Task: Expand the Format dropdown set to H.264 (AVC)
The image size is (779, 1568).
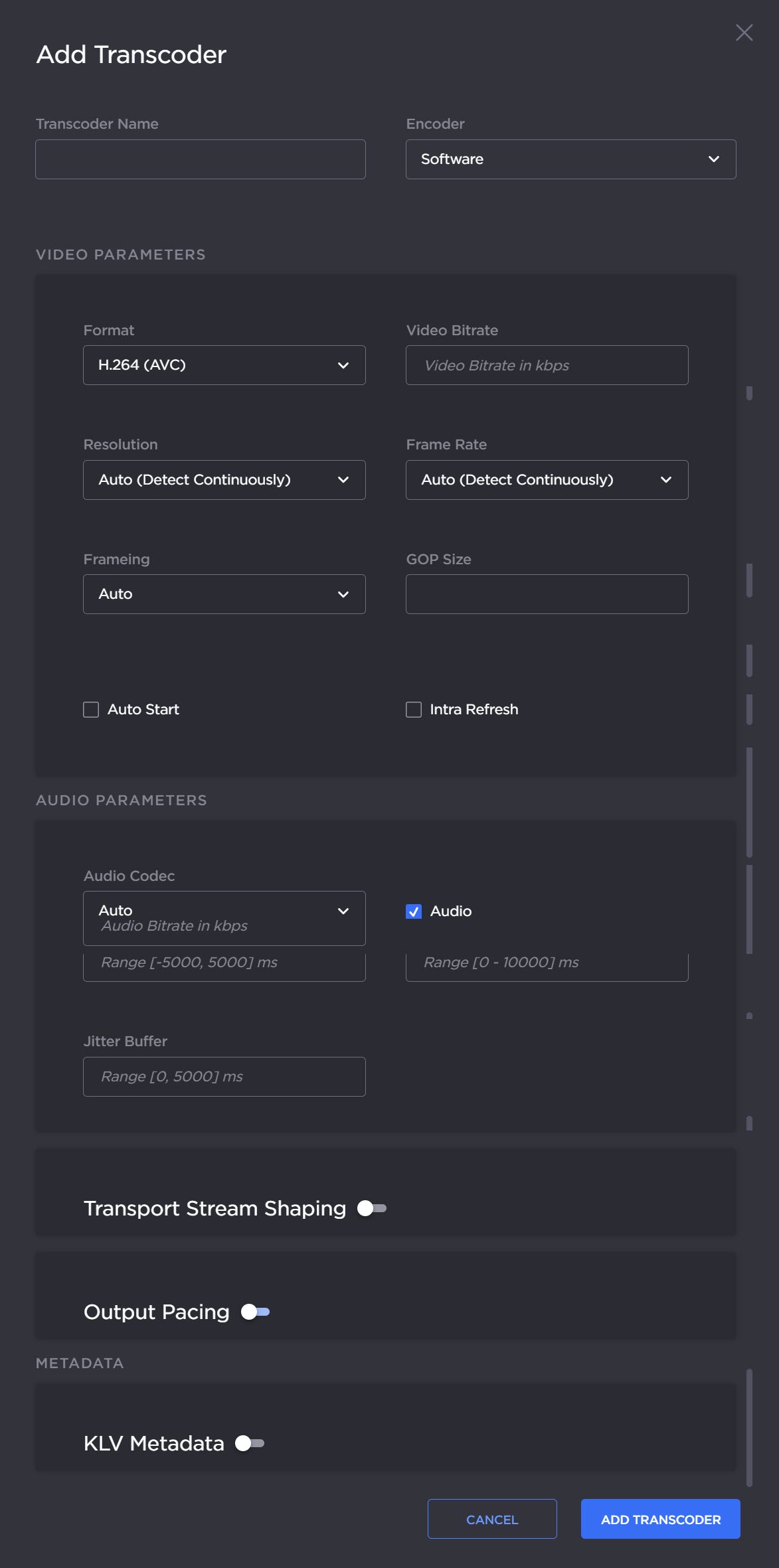Action: pyautogui.click(x=224, y=365)
